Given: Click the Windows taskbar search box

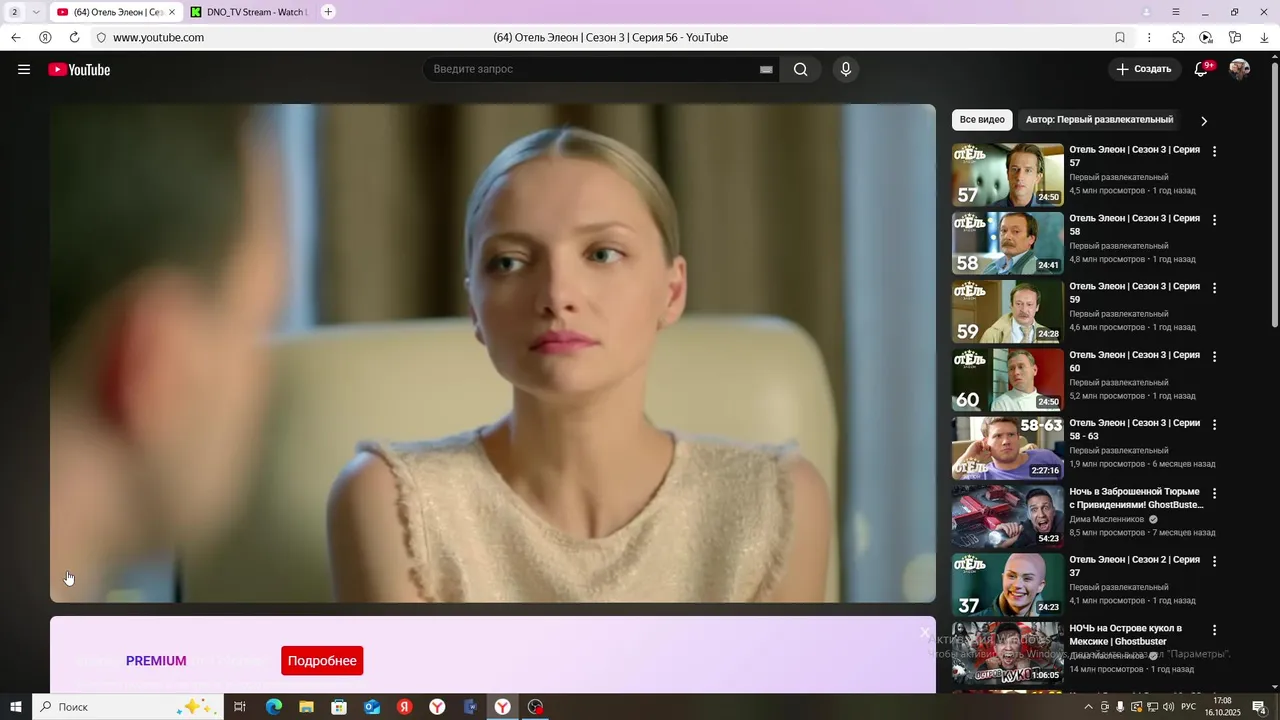Looking at the screenshot, I should 126,707.
